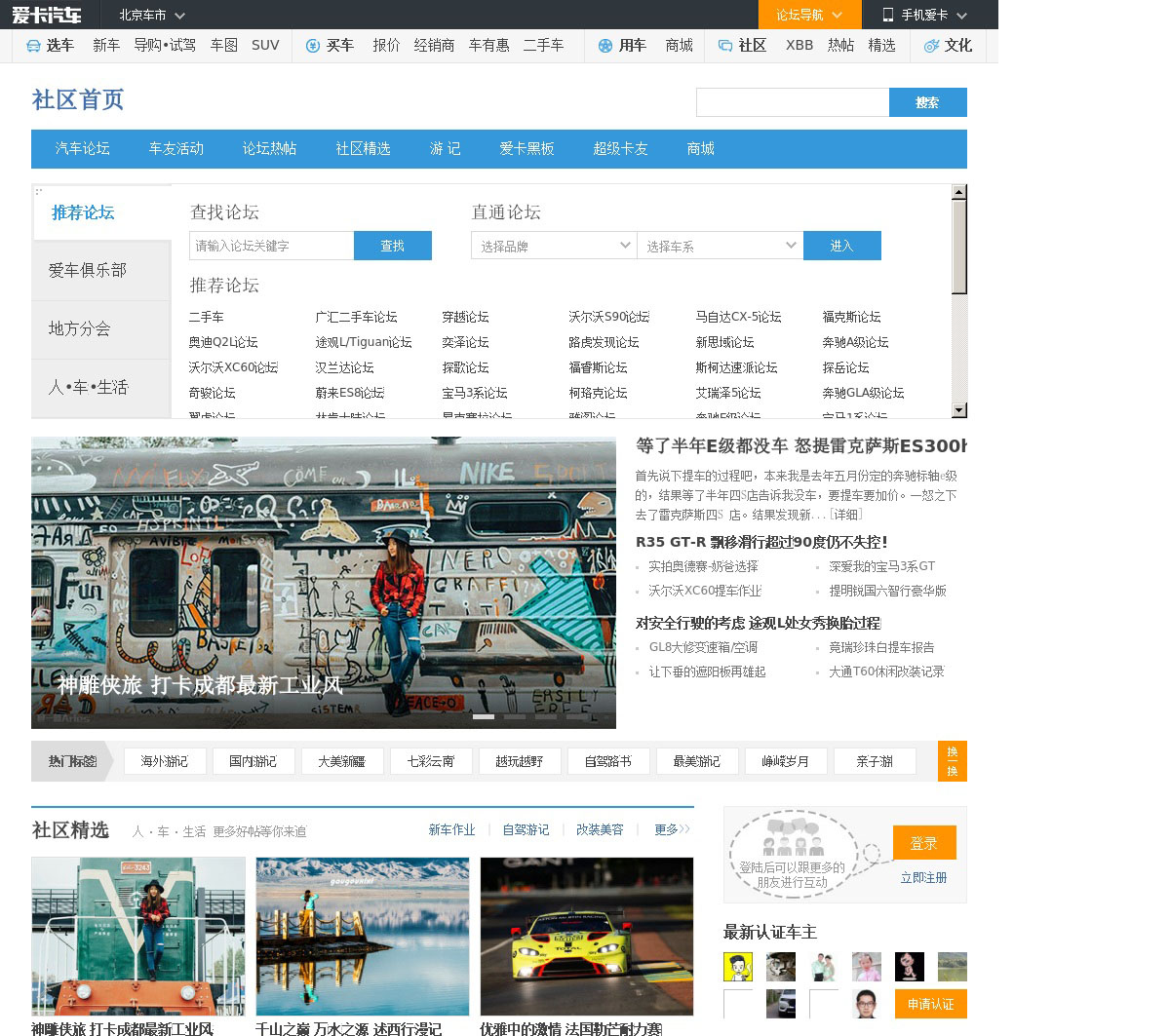Click the first carousel slide indicator
1170x1036 pixels.
(484, 716)
